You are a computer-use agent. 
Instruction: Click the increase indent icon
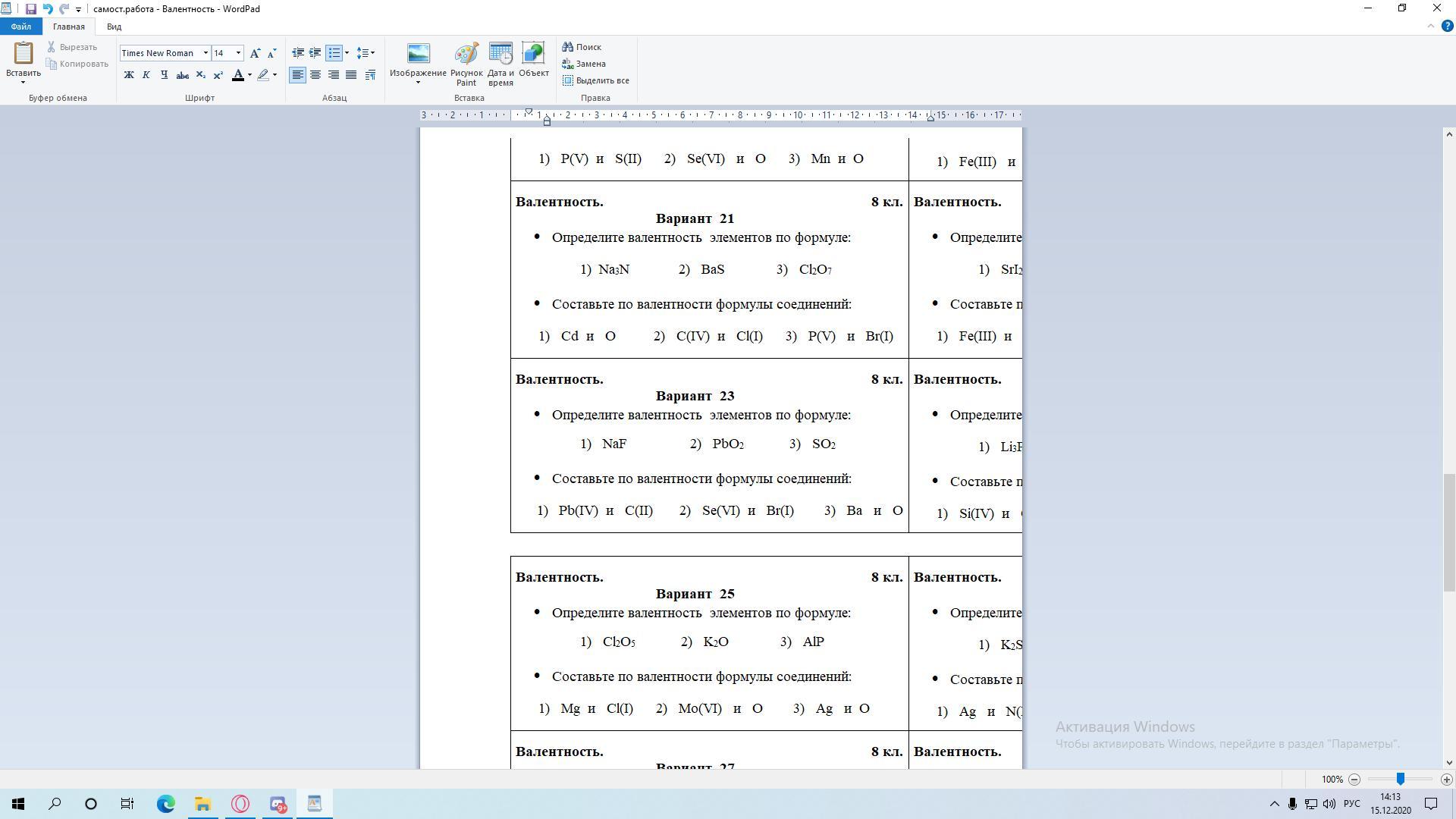coord(315,53)
